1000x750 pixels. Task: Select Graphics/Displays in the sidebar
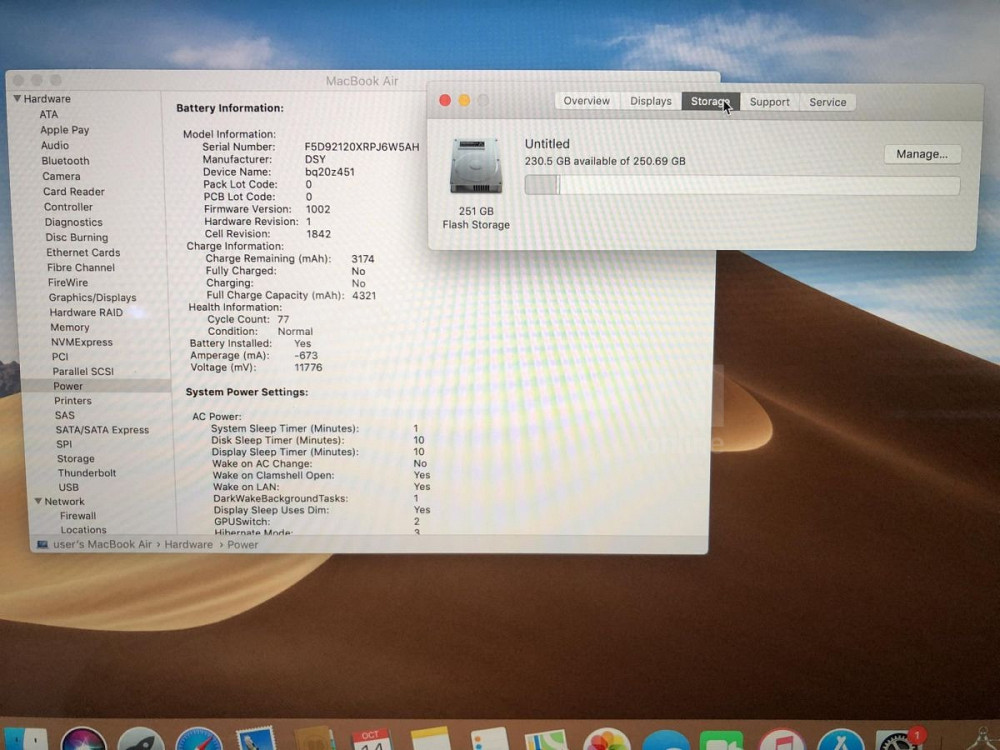tap(92, 298)
